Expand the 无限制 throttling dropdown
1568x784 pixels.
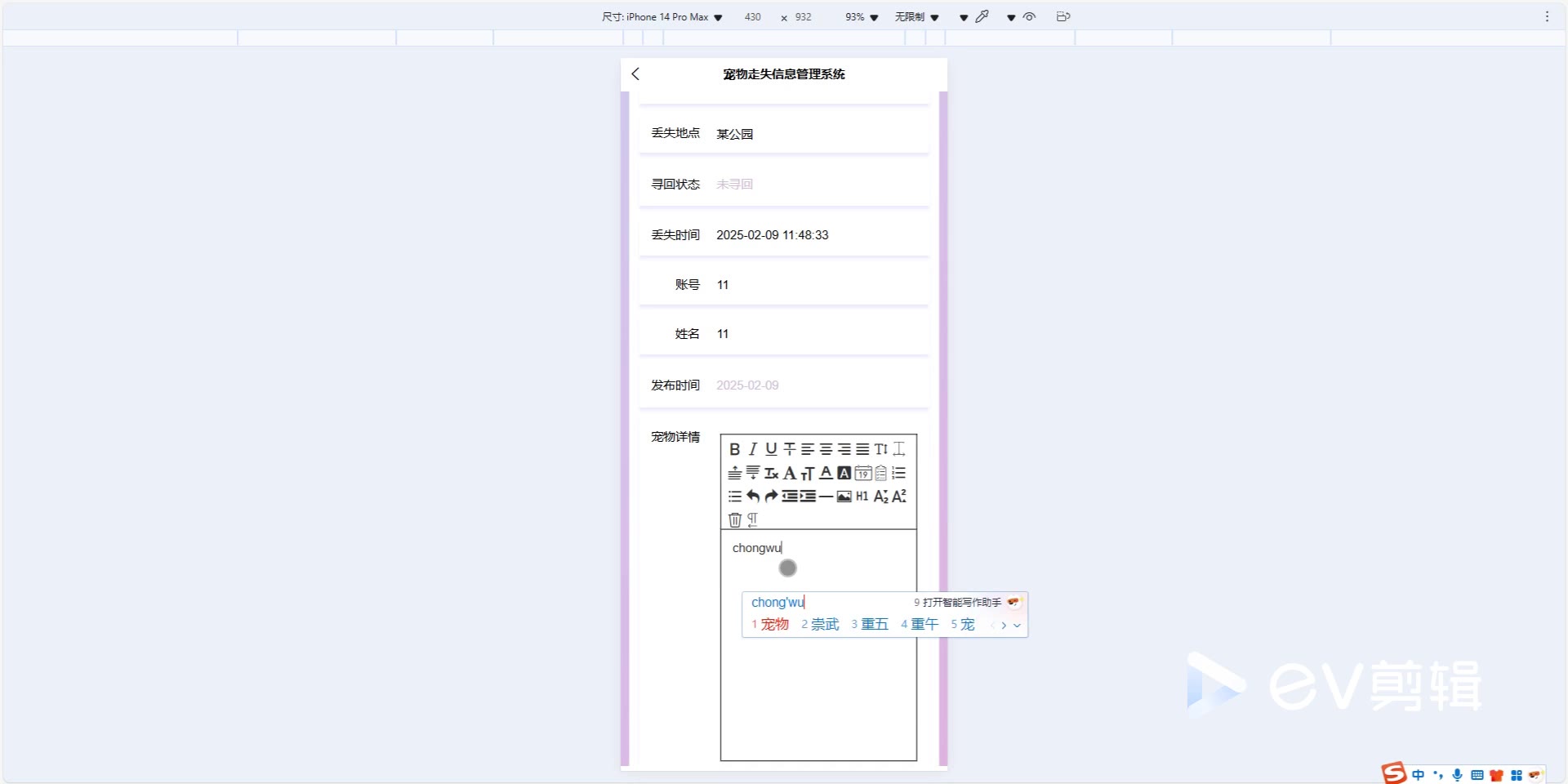916,17
